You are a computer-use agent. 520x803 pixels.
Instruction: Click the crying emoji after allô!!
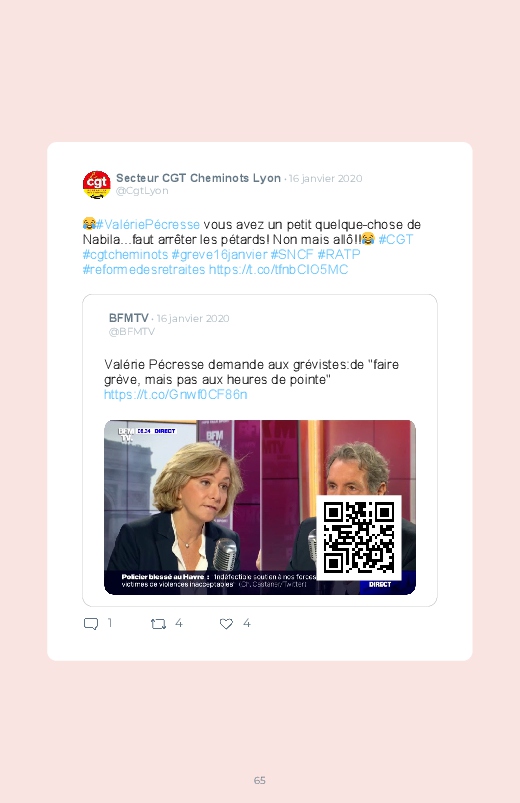[368, 239]
